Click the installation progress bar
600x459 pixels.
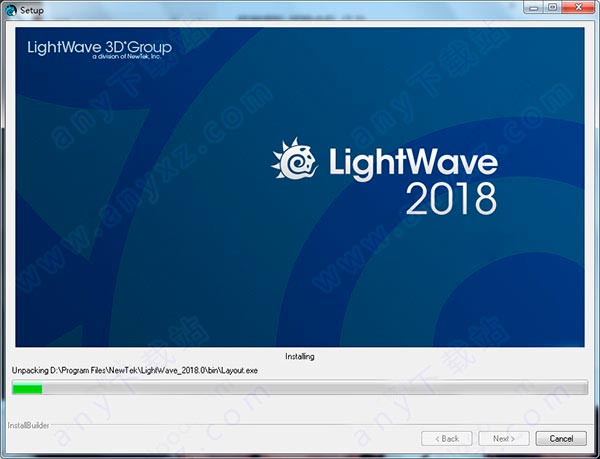coord(300,387)
